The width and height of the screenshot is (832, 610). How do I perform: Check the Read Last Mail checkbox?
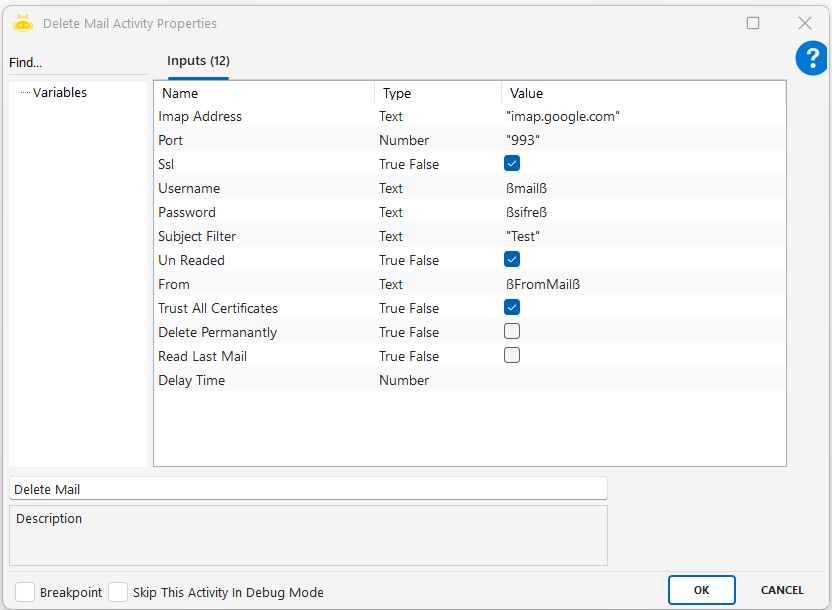click(512, 356)
